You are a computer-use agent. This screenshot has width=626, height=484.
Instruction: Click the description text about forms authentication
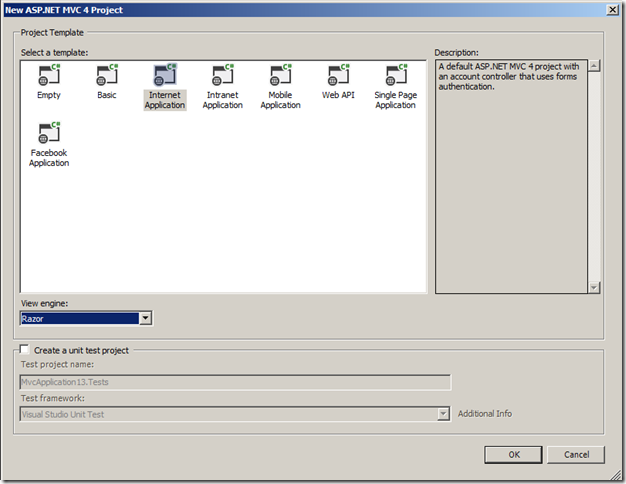[509, 76]
